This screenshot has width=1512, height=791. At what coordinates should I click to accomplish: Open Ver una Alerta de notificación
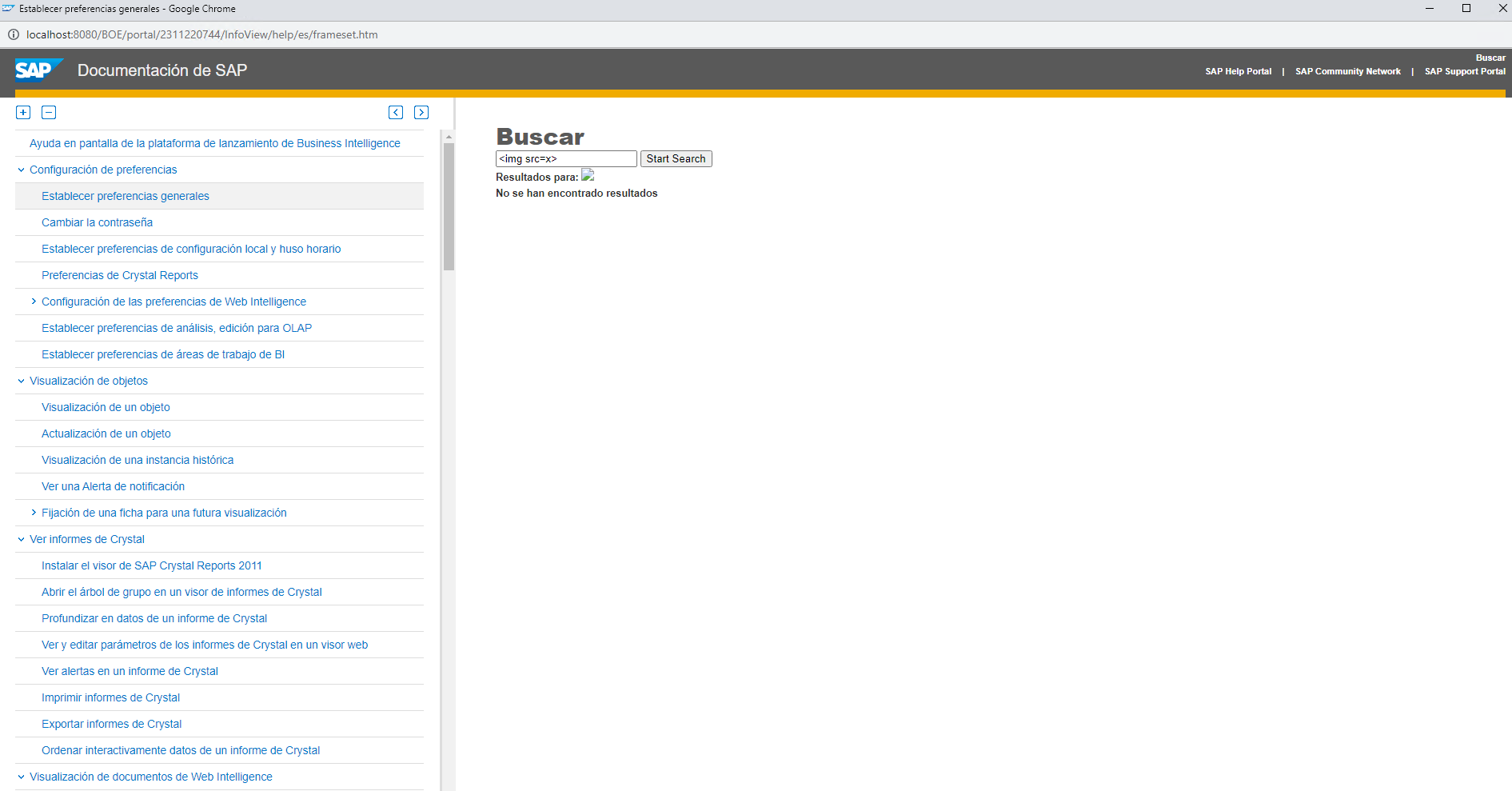pyautogui.click(x=113, y=486)
